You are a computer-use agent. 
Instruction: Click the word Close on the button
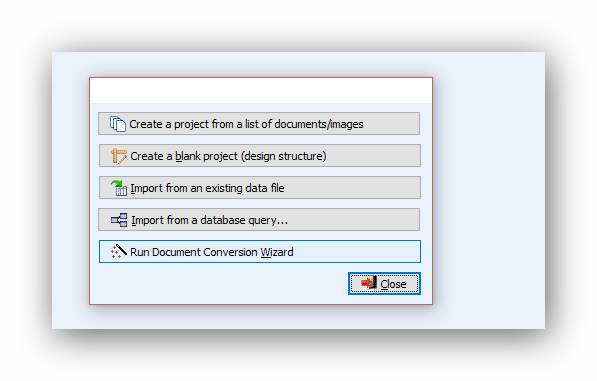[393, 284]
